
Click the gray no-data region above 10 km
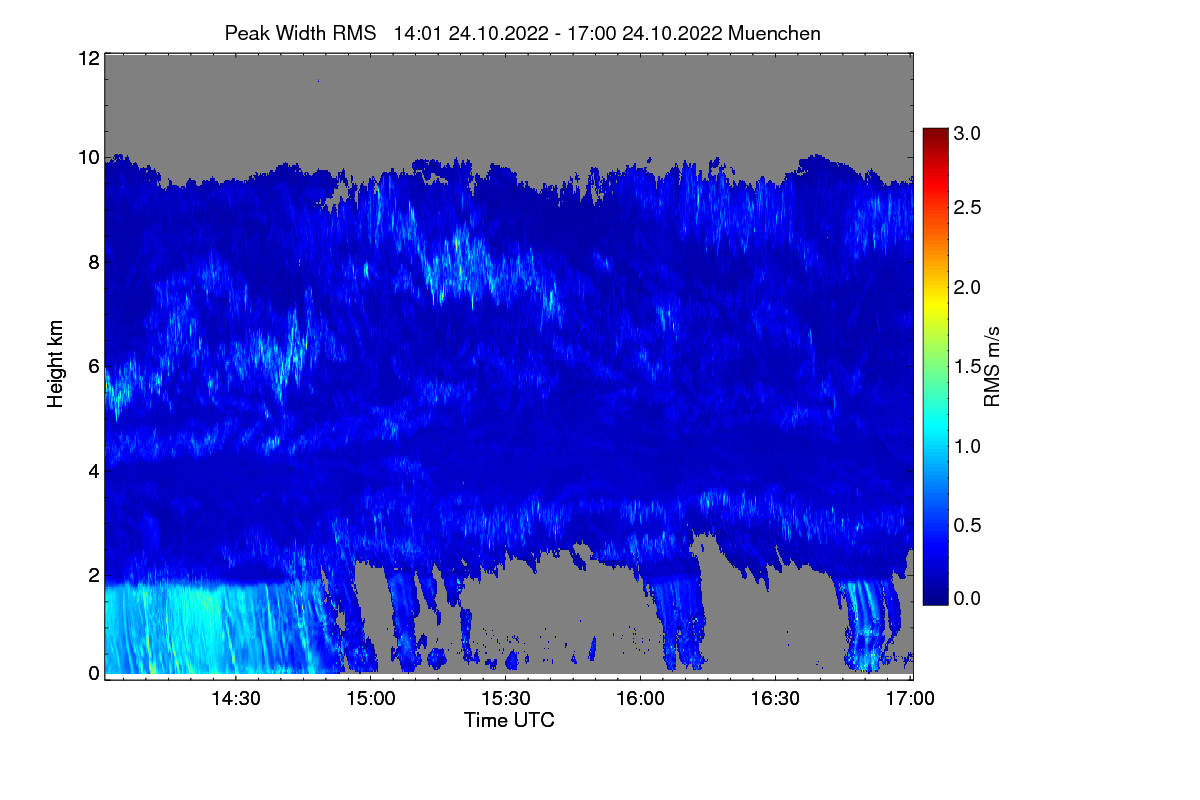coord(509,105)
